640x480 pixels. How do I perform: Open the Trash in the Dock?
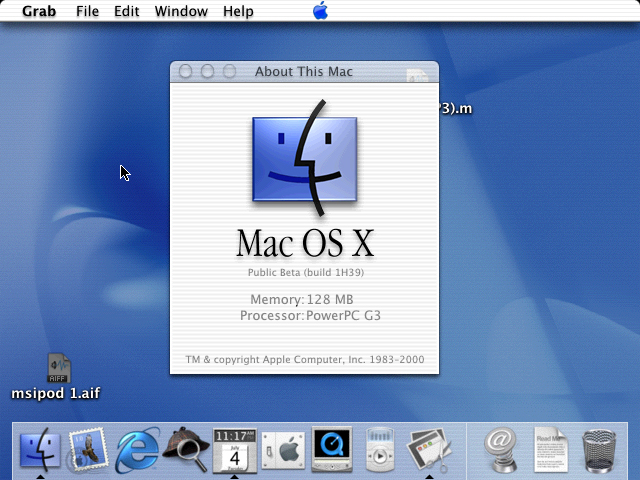[x=599, y=450]
